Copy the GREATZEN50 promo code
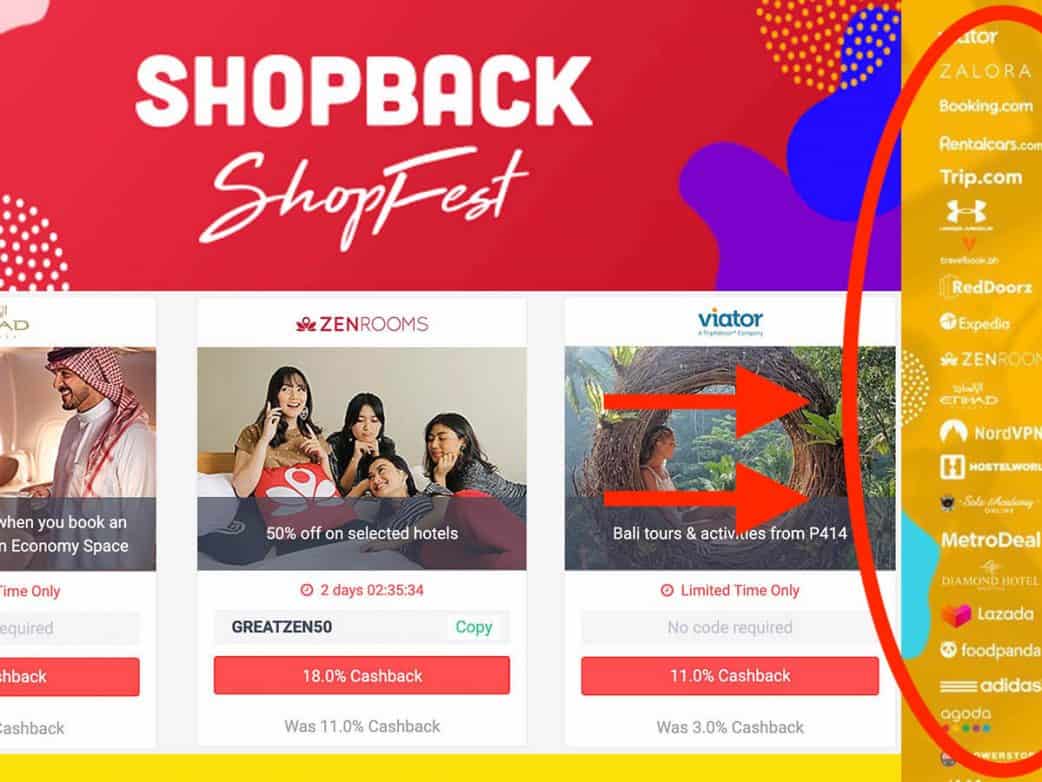 (x=473, y=627)
